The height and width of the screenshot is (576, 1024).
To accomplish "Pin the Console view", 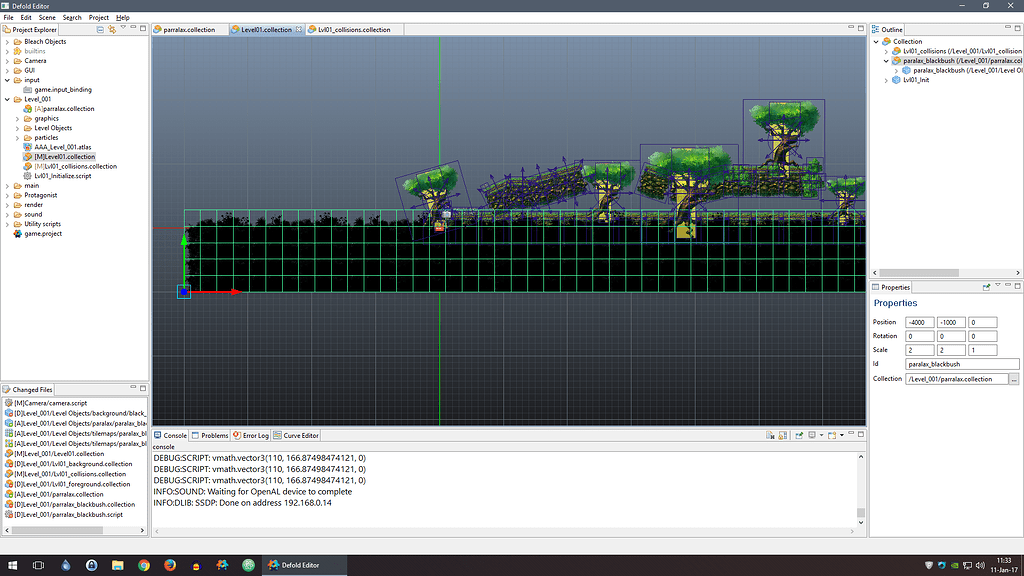I will pos(801,435).
